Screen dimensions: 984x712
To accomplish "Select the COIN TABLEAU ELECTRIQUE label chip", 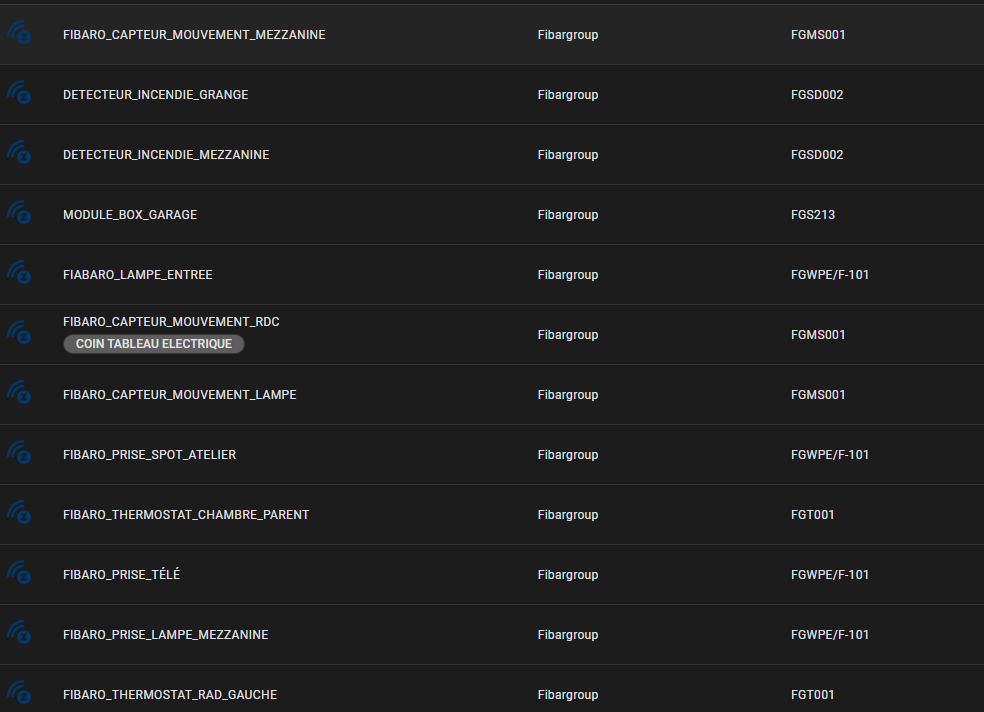I will coord(154,344).
